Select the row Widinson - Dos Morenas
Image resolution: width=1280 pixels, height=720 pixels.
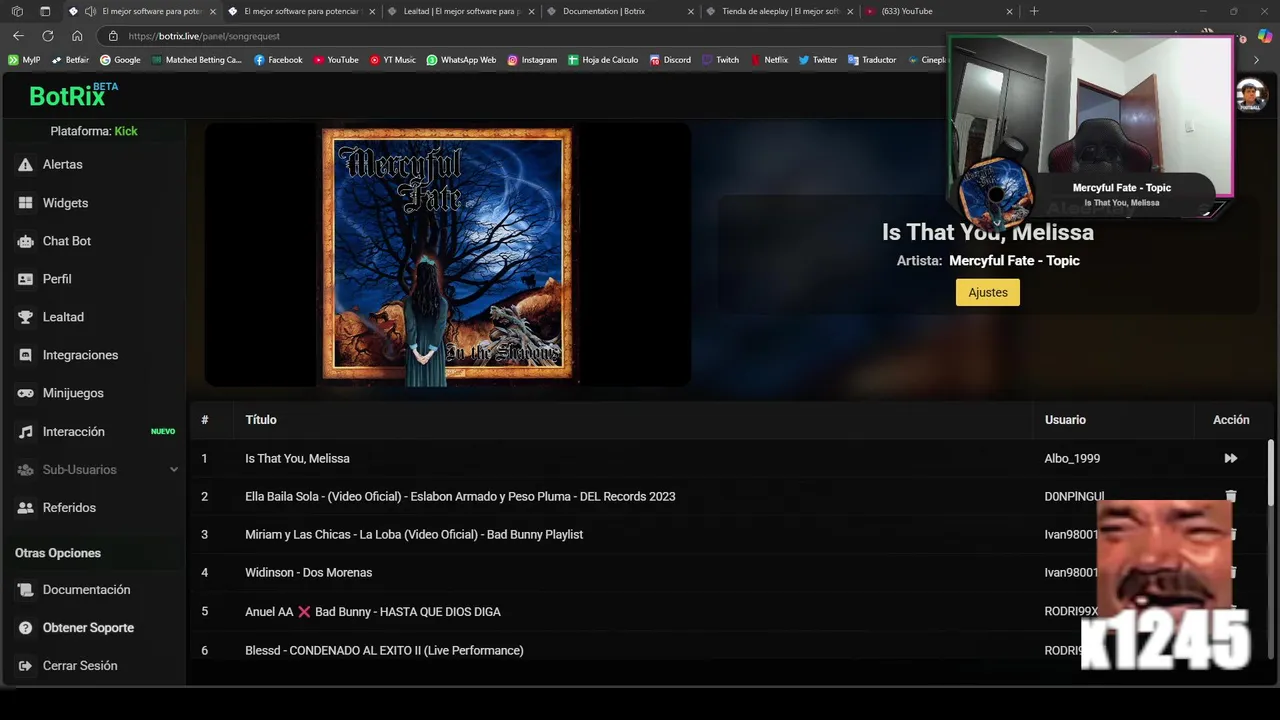[730, 573]
